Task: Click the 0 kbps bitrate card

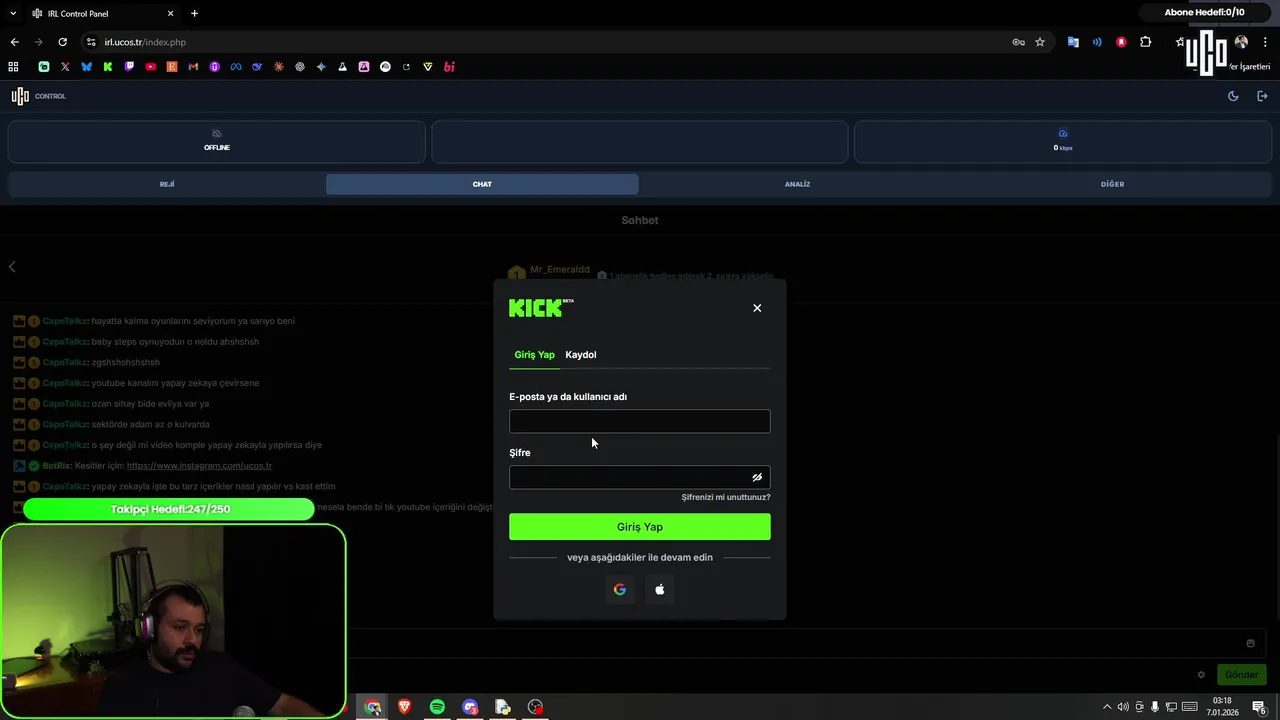Action: pos(1063,142)
